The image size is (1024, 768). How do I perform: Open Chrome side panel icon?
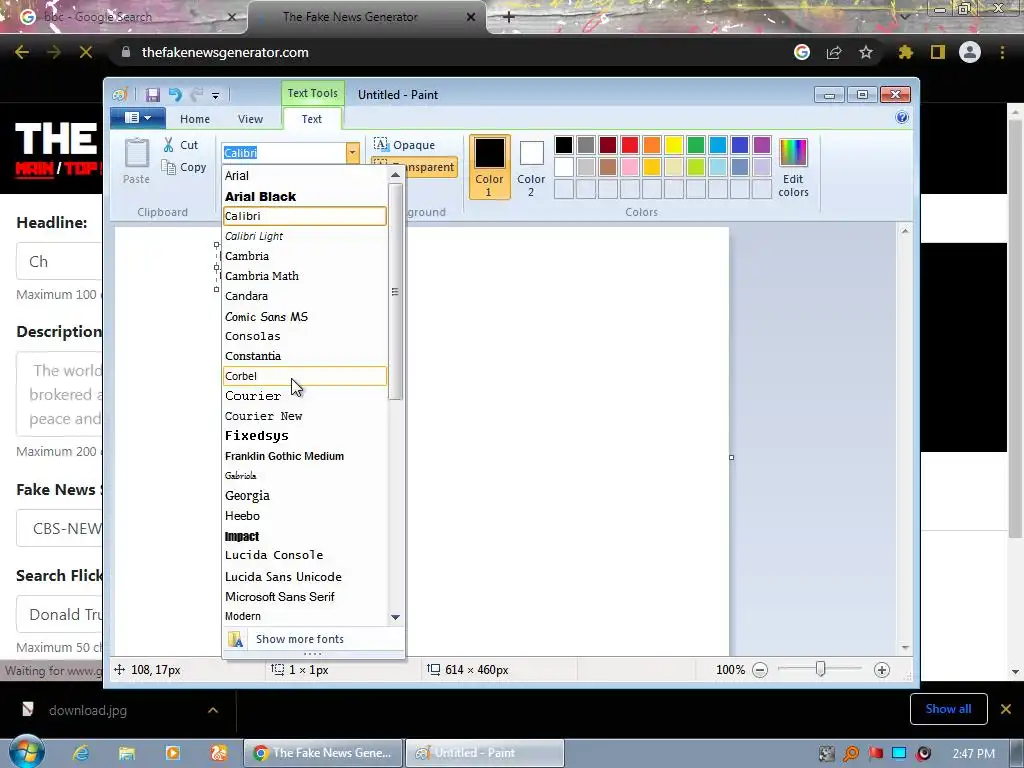[938, 52]
